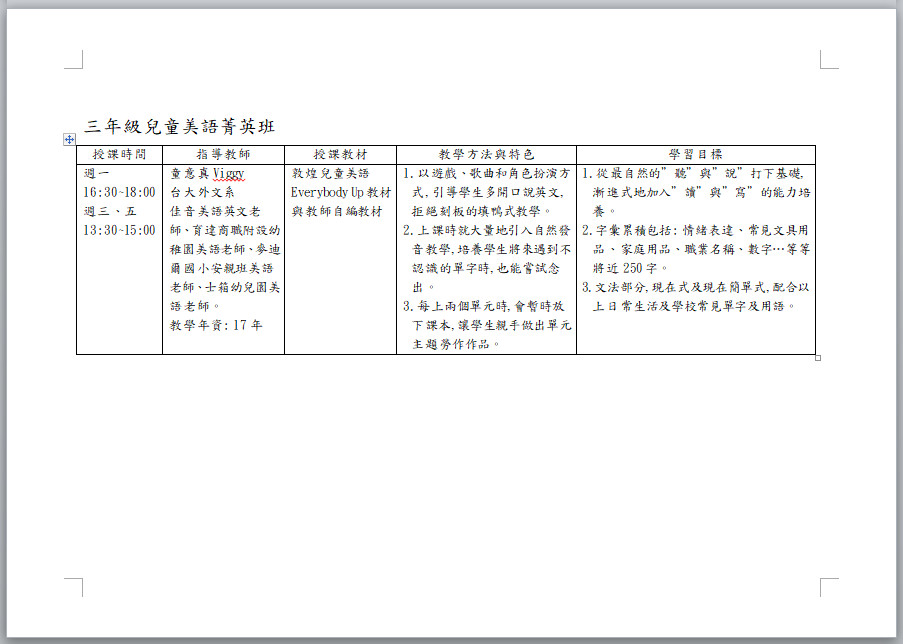Click the 敦煌兒童美語 text
The width and height of the screenshot is (903, 644).
click(330, 173)
